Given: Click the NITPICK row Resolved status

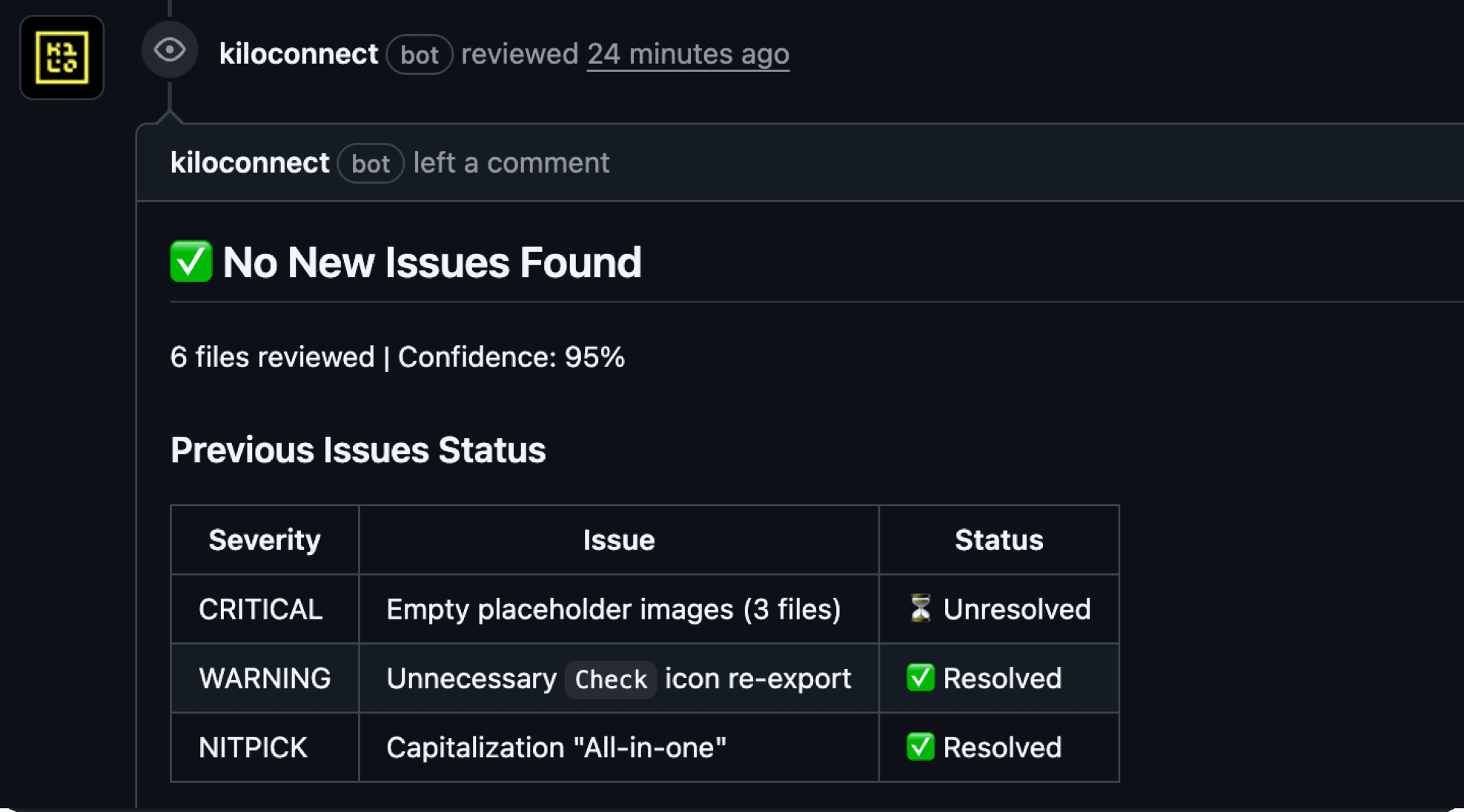Looking at the screenshot, I should click(1003, 748).
